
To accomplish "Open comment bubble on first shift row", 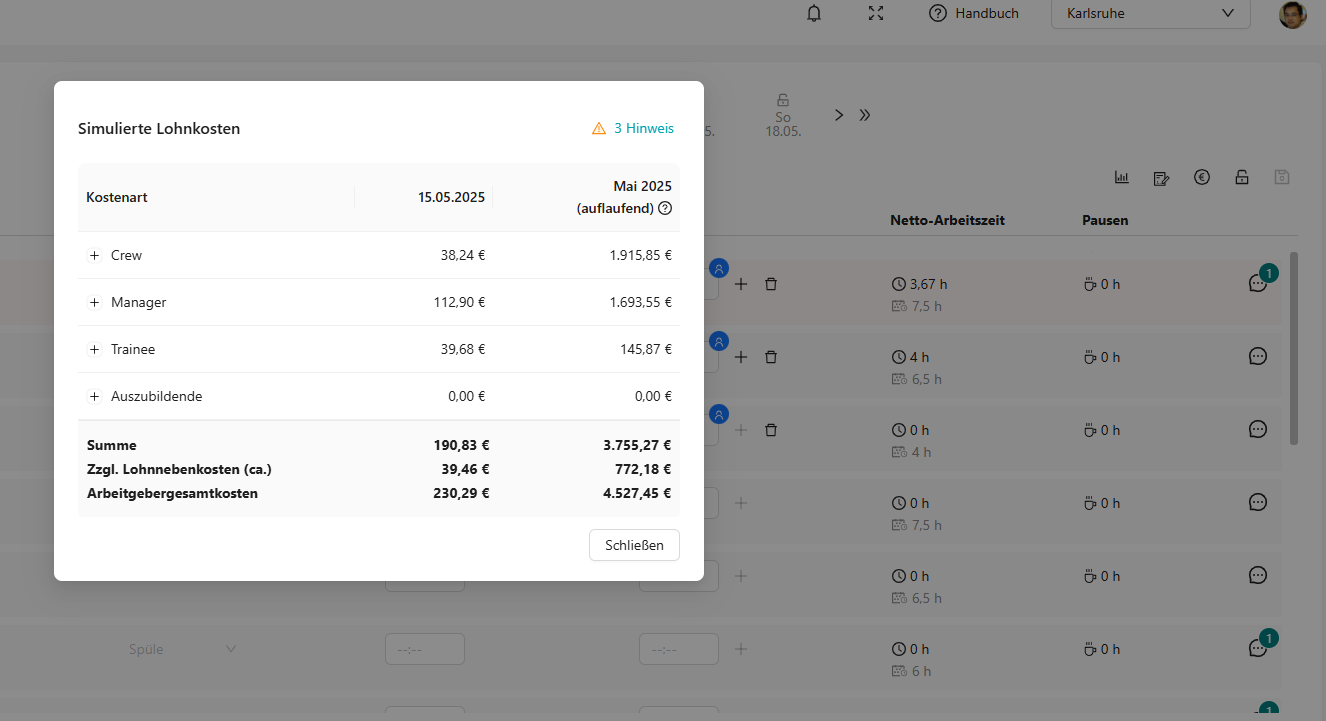I will click(x=1258, y=284).
